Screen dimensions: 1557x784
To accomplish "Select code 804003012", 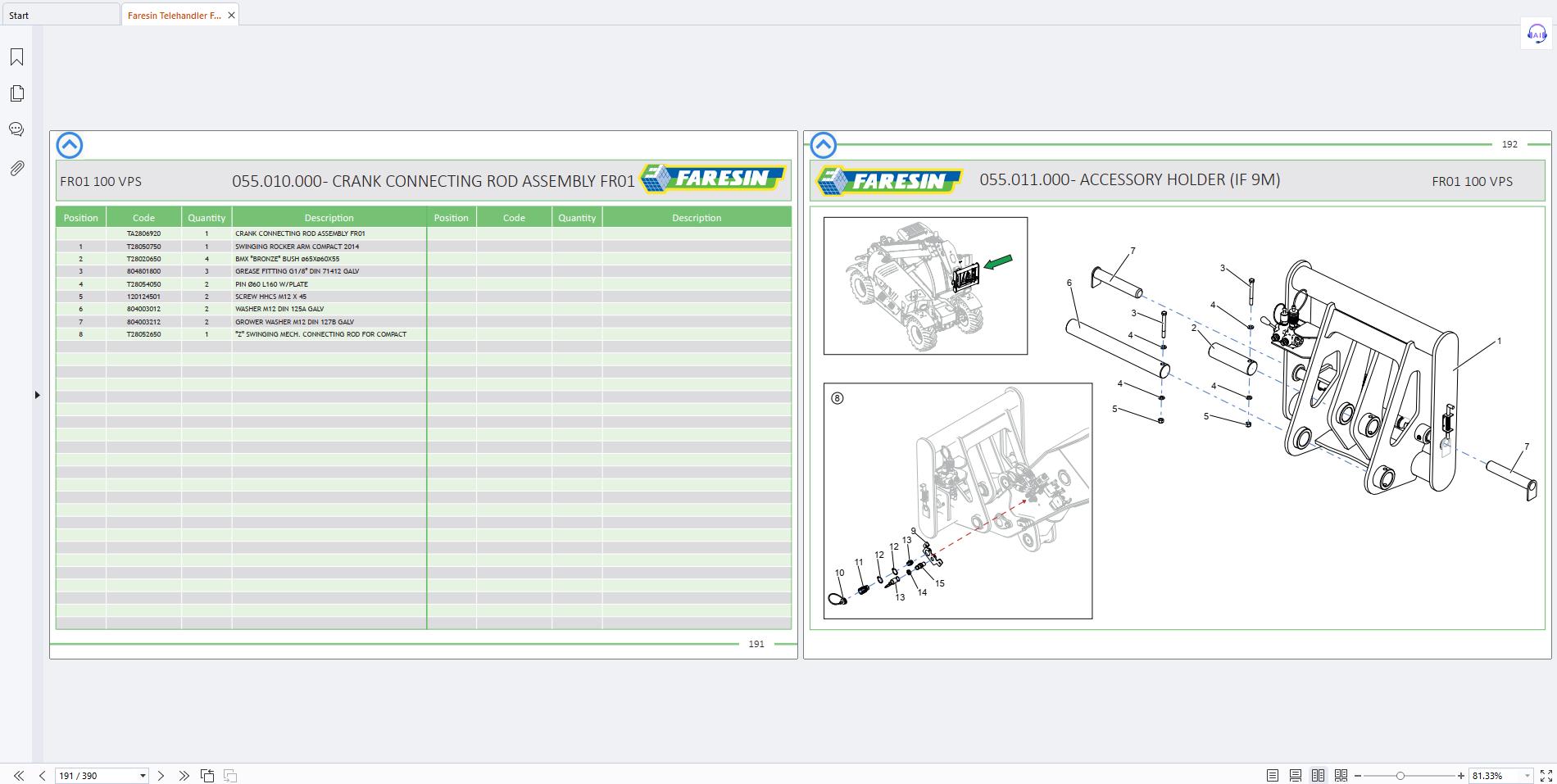I will 143,309.
